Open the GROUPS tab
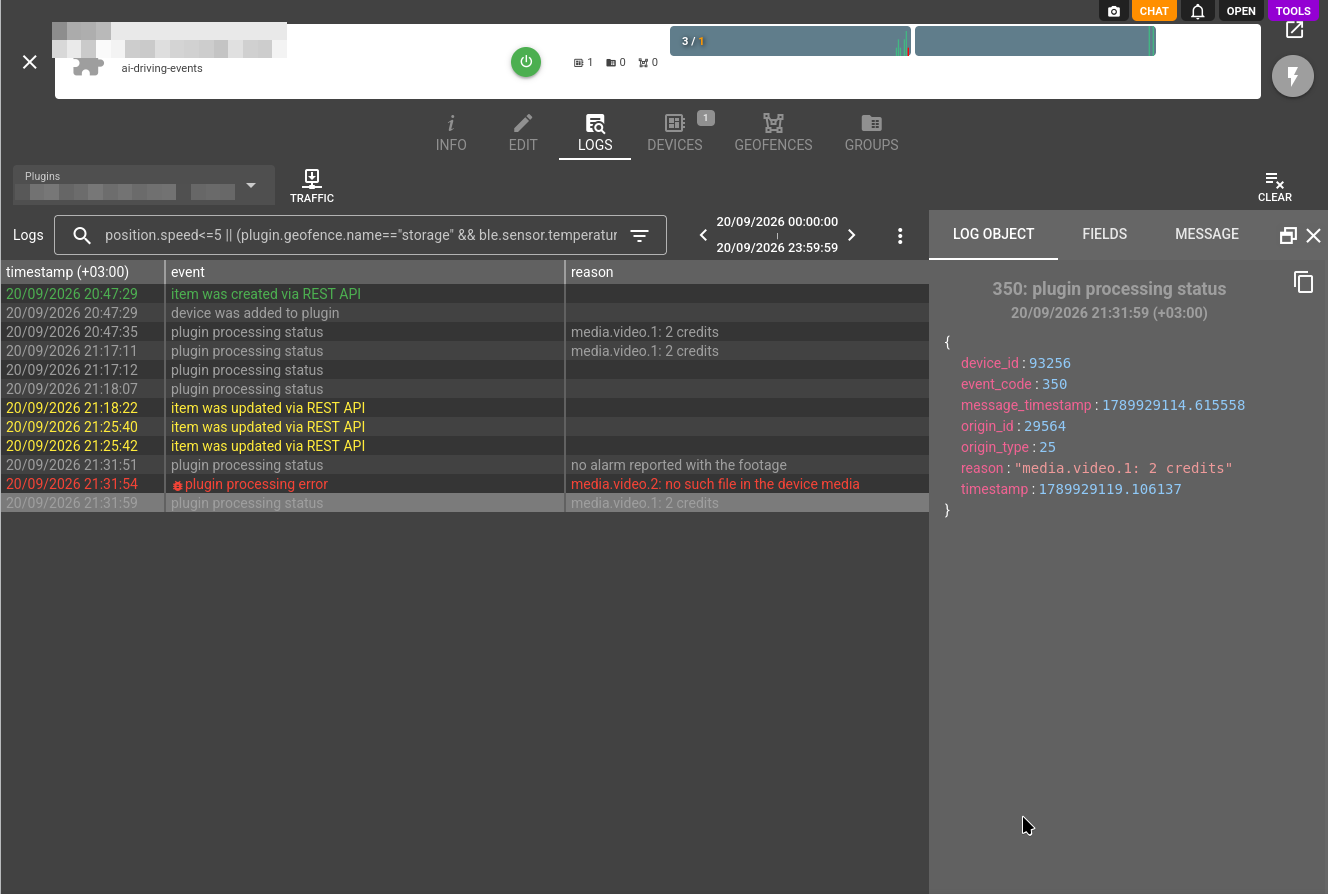Image resolution: width=1328 pixels, height=894 pixels. 872,133
